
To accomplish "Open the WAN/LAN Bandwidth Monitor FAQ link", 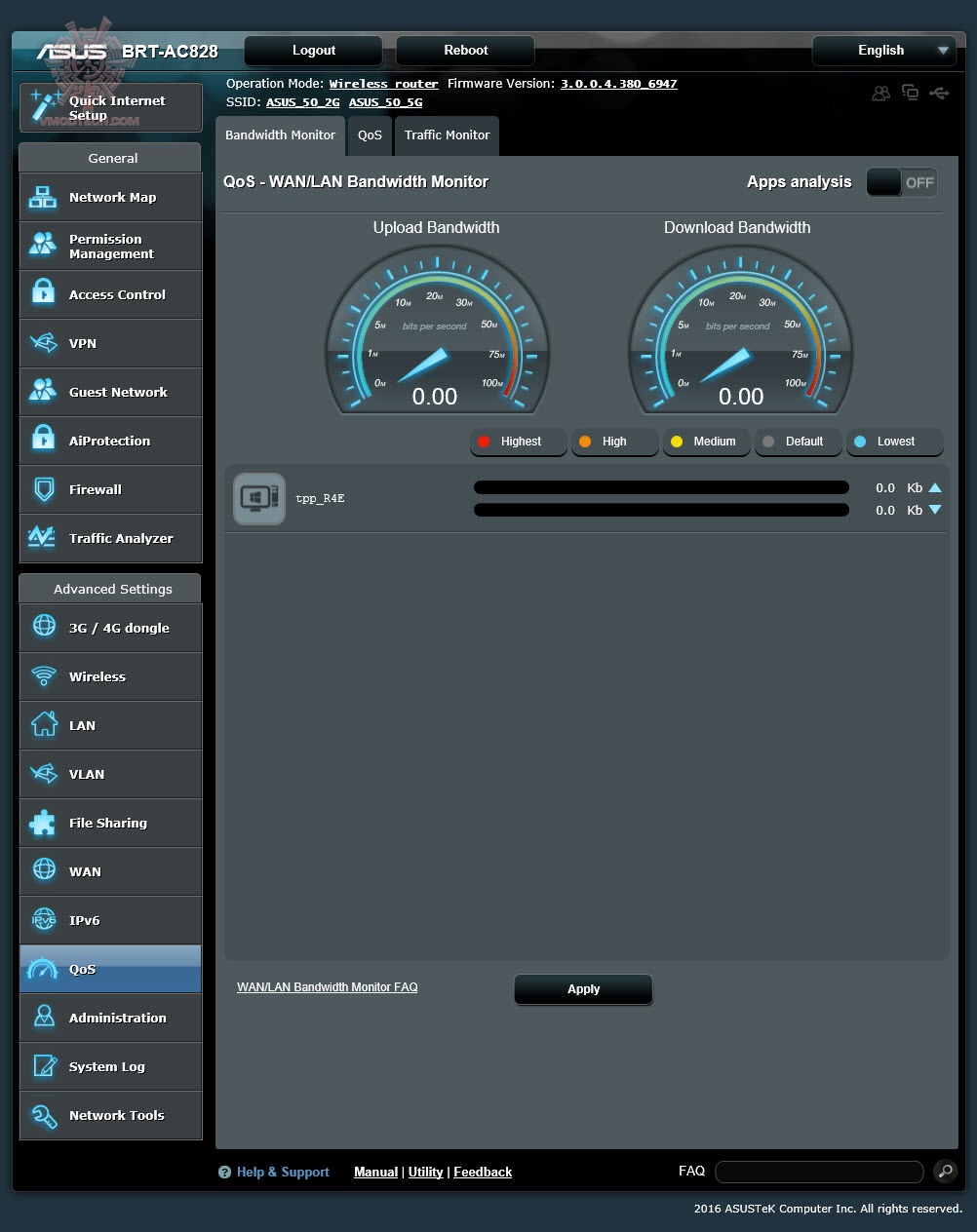I will click(x=327, y=987).
